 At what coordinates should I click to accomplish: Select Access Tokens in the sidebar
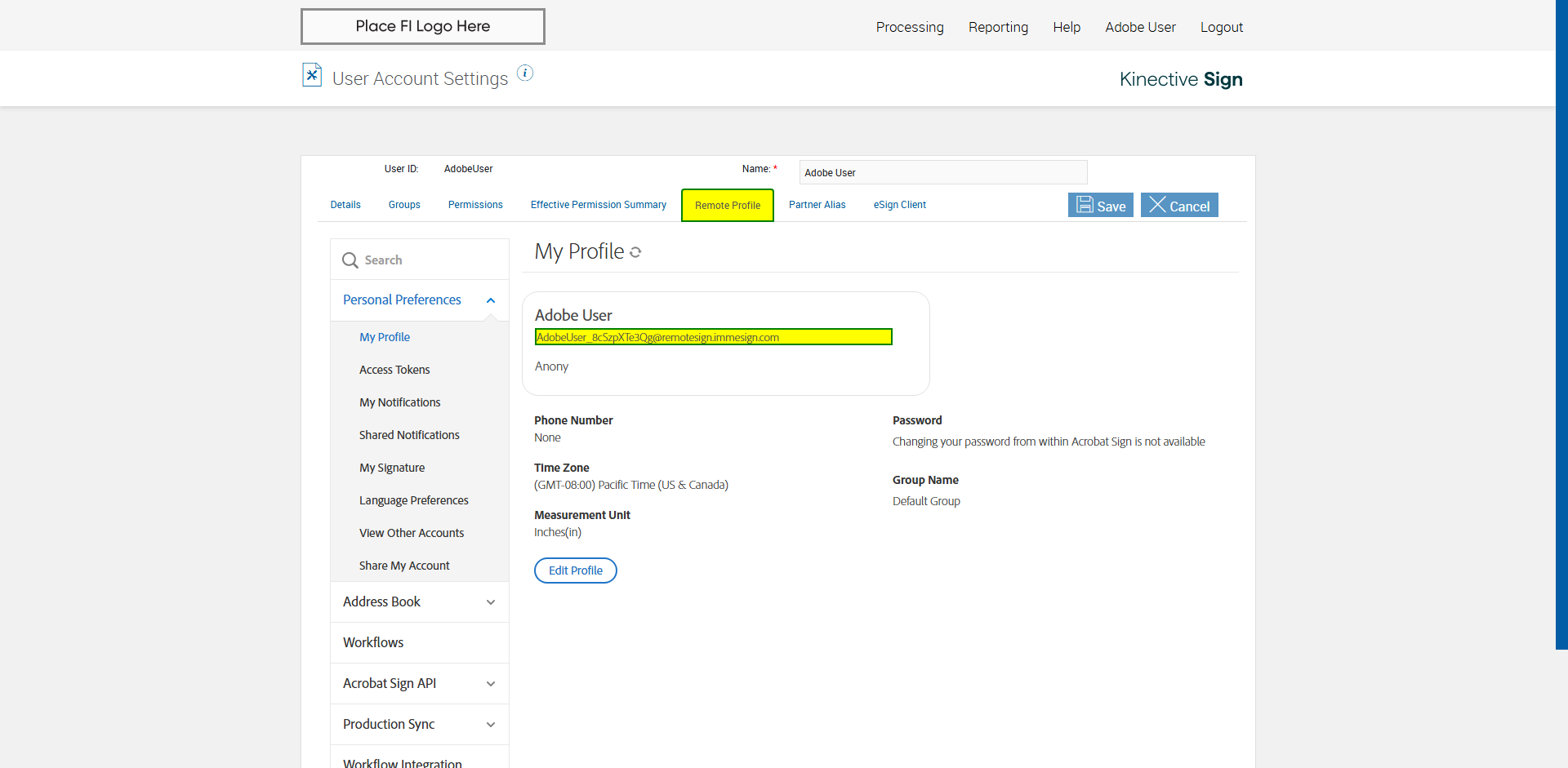(394, 370)
